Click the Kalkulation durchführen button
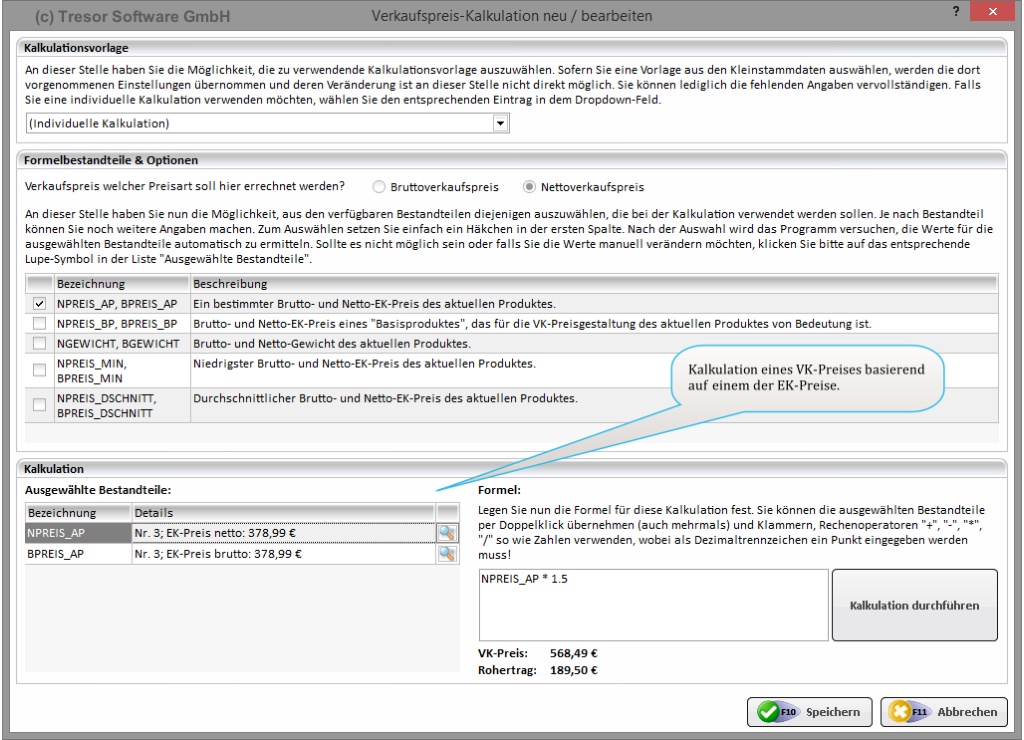 [914, 605]
